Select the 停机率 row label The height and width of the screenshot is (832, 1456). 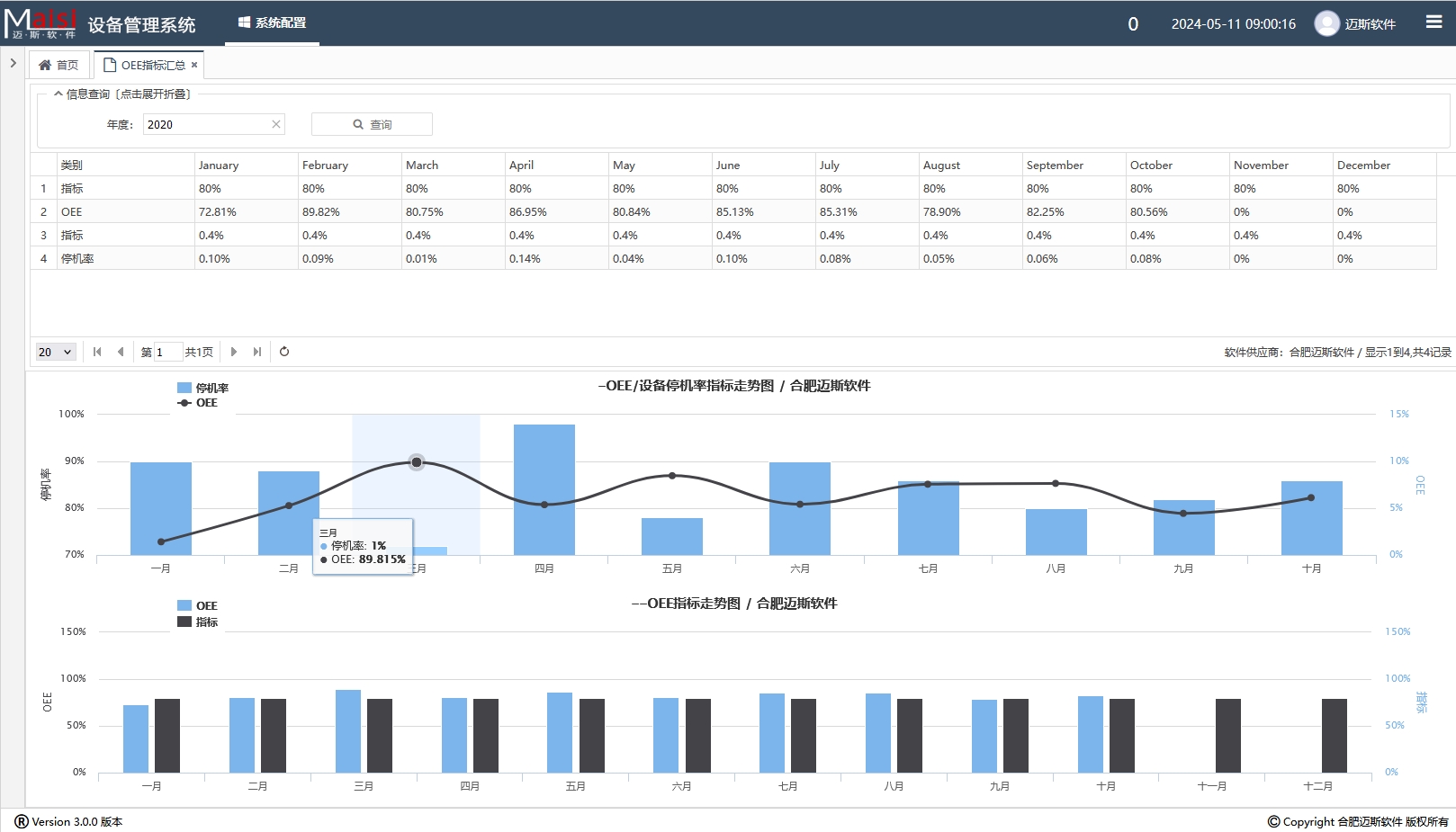(x=77, y=259)
